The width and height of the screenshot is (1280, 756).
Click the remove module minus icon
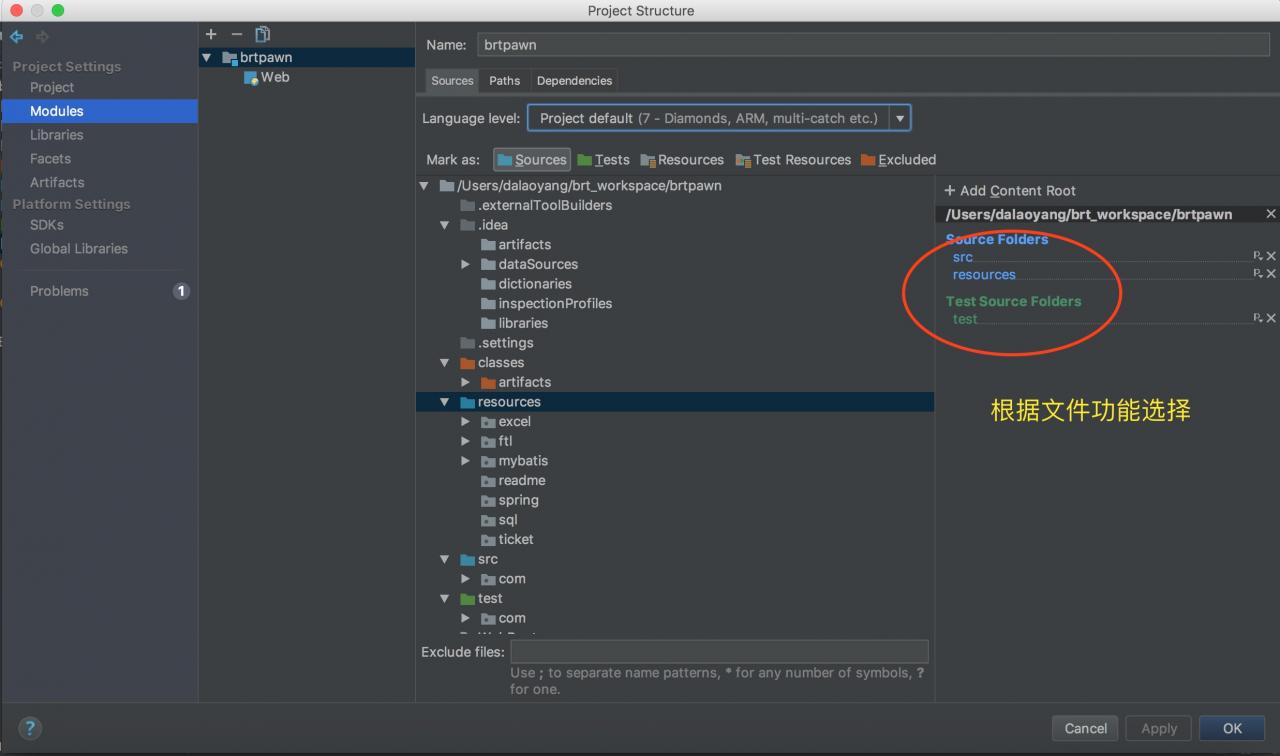pos(237,34)
